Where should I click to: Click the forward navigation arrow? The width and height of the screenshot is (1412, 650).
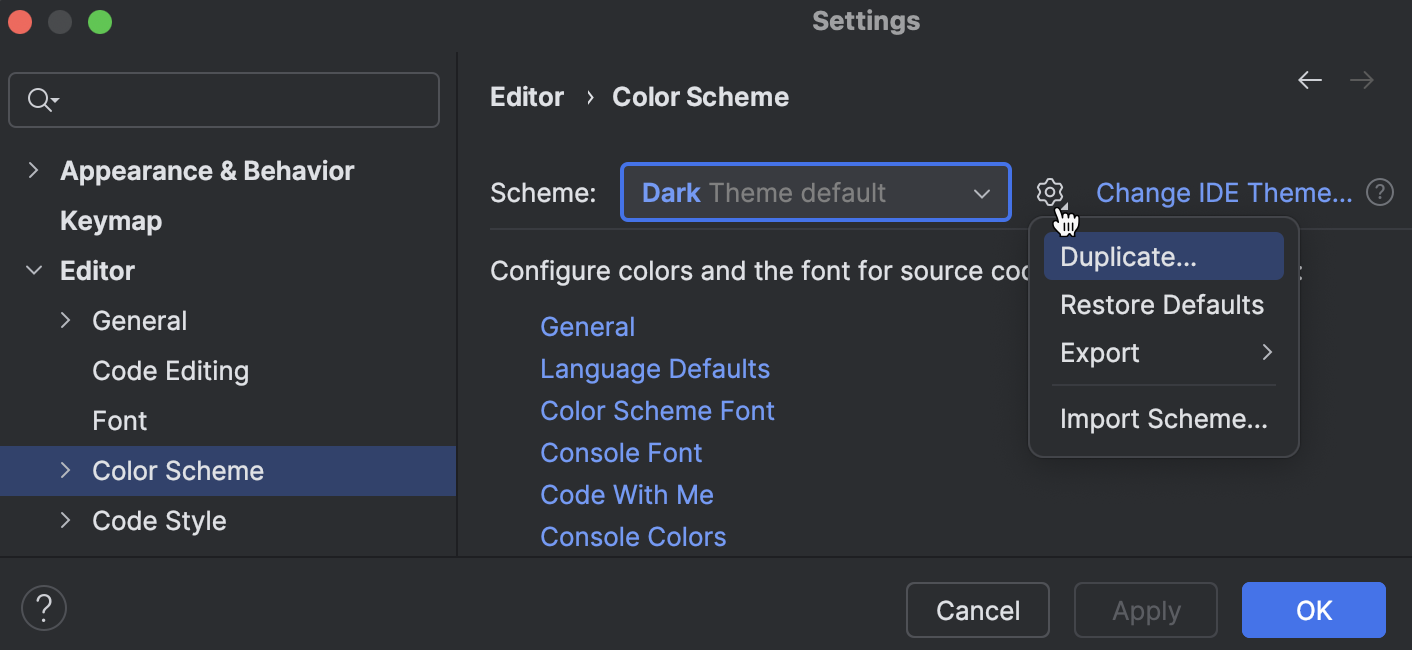(x=1361, y=80)
